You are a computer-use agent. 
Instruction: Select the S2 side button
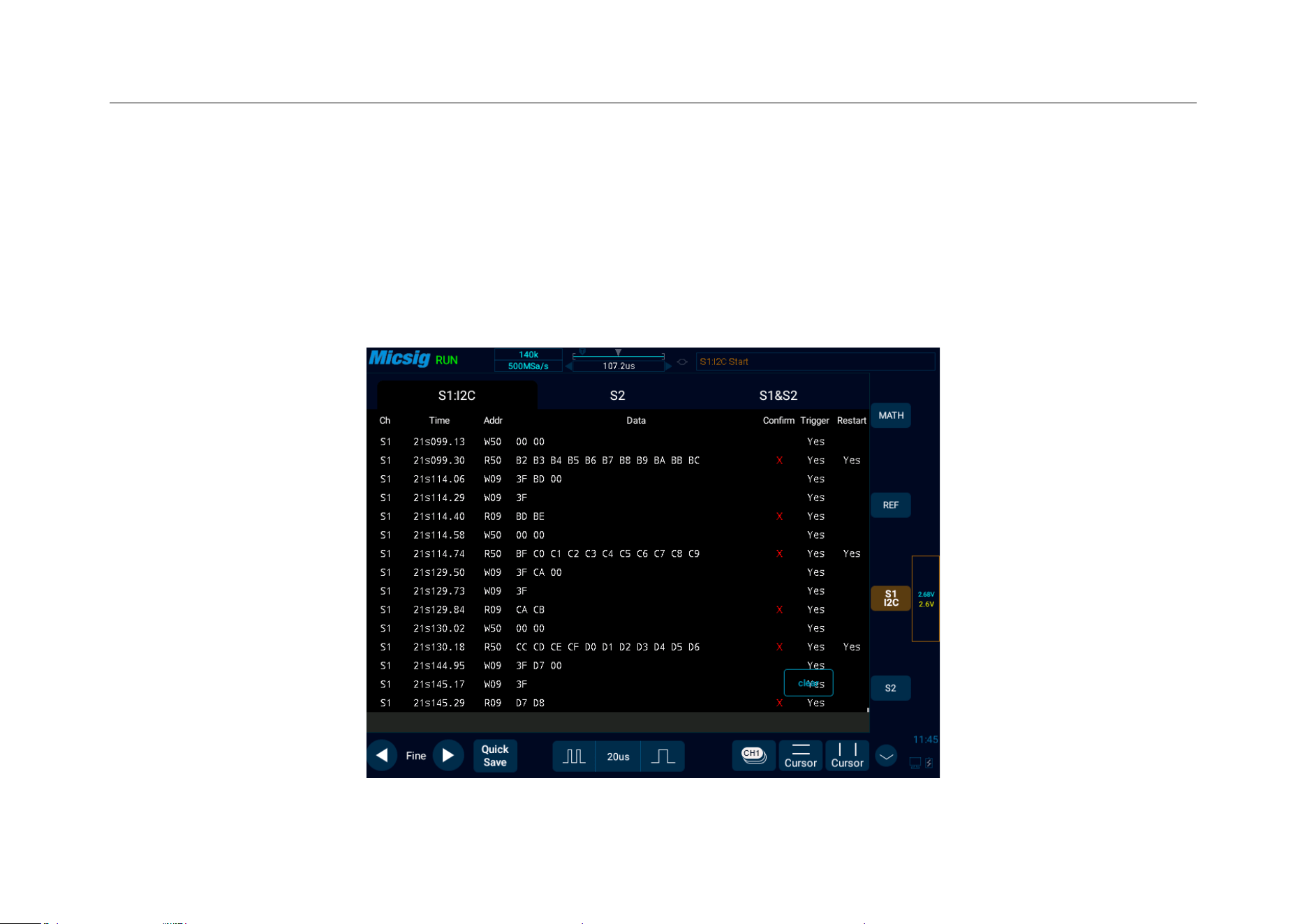[891, 688]
